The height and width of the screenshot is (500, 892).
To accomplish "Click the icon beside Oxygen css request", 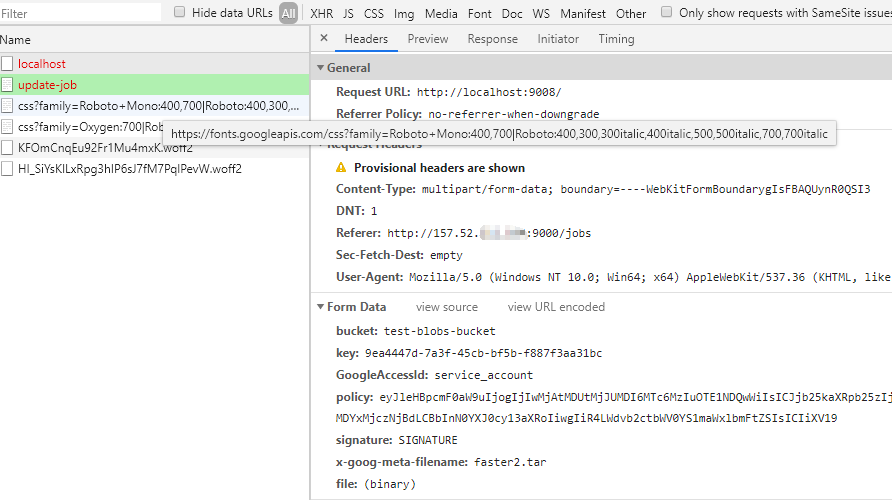I will point(7,127).
